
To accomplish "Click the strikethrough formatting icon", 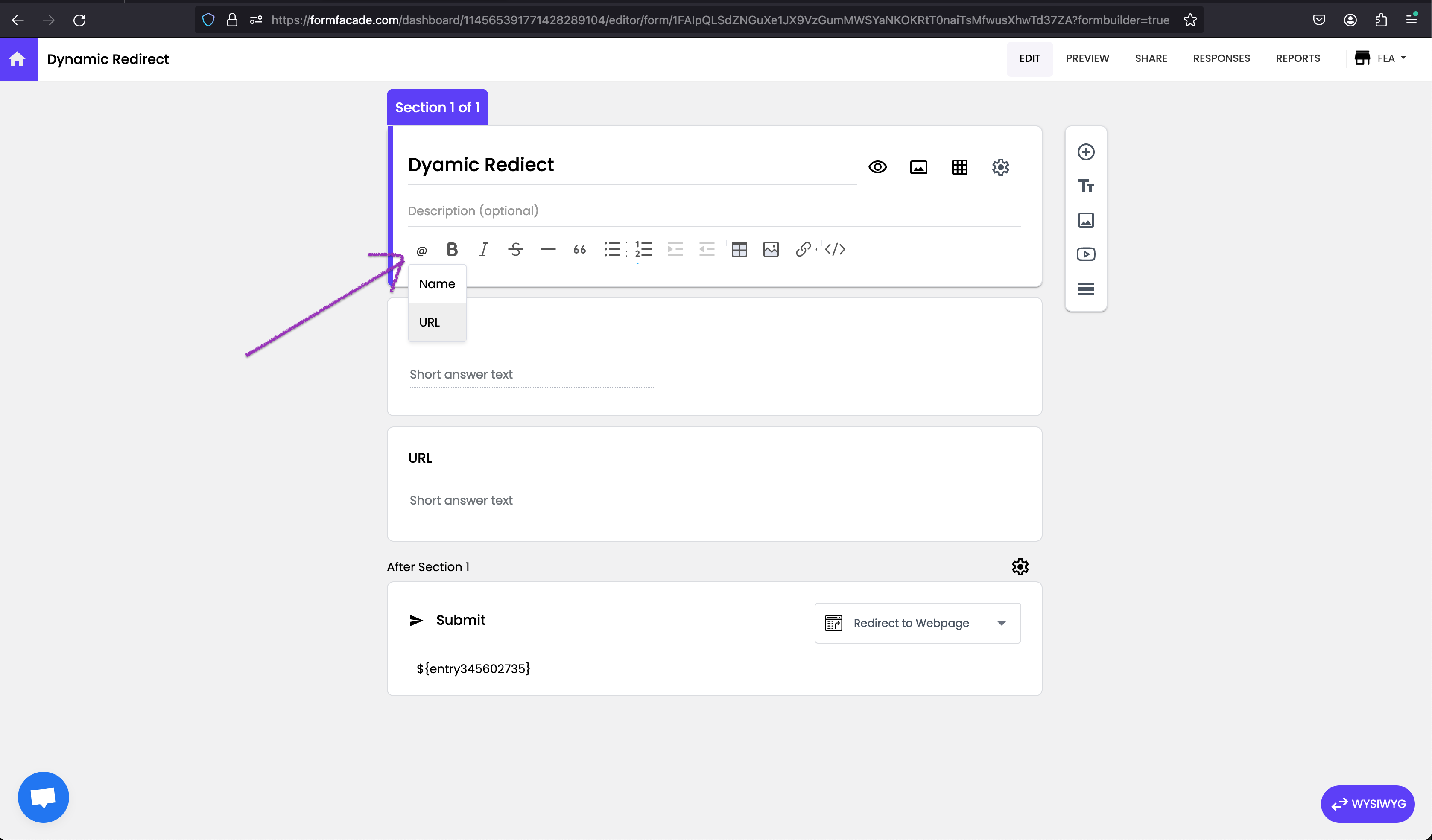I will (x=515, y=249).
